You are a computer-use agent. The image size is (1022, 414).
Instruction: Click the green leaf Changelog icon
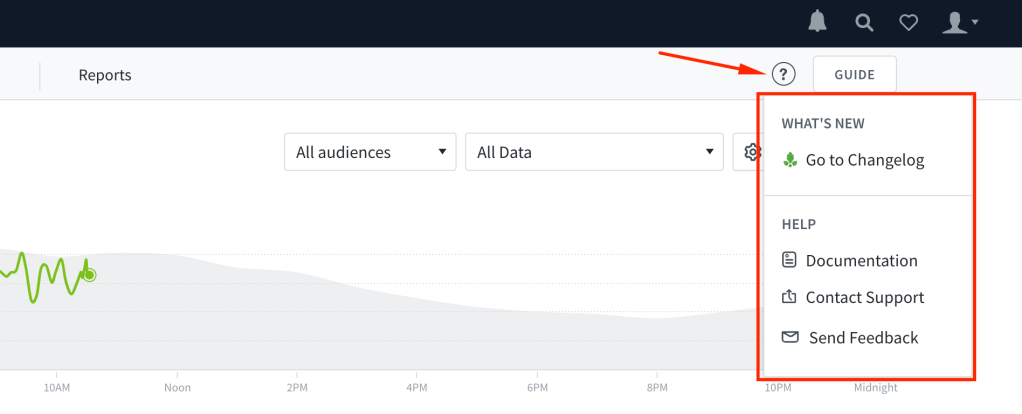(x=790, y=160)
